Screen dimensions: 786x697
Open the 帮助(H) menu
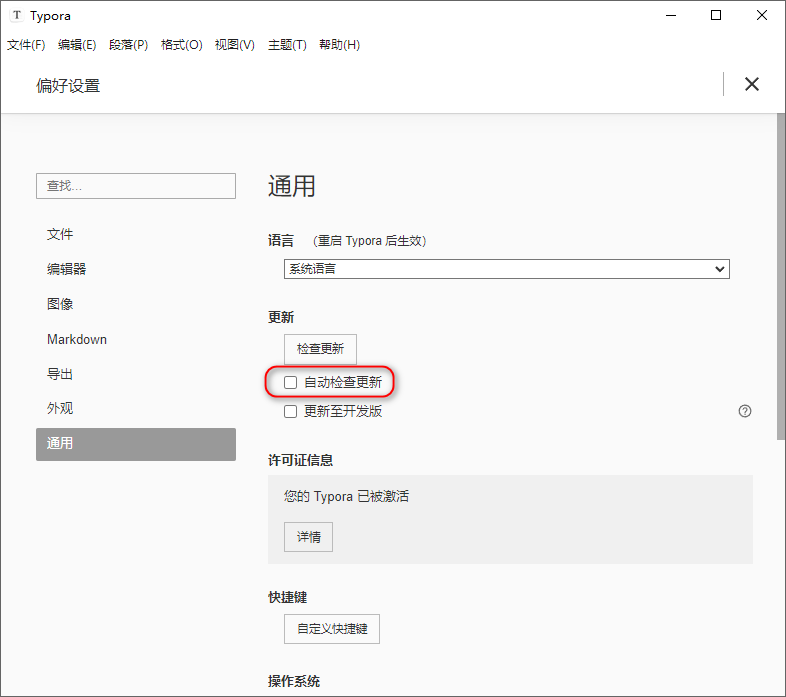[x=339, y=45]
